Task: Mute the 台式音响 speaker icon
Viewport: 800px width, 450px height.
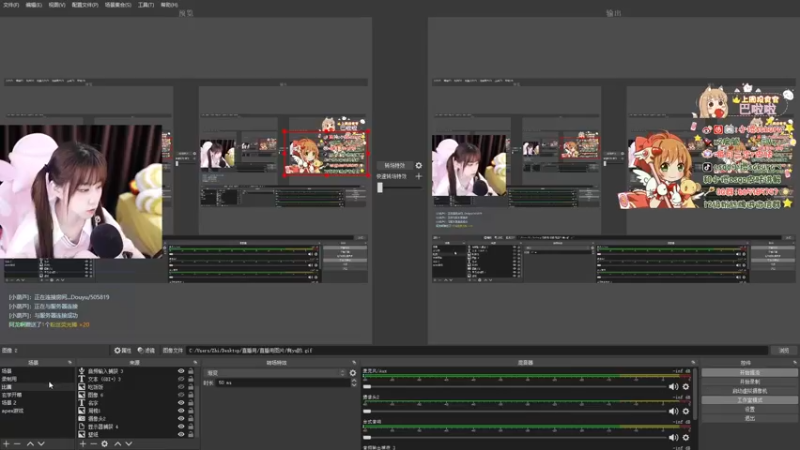Action: click(673, 437)
